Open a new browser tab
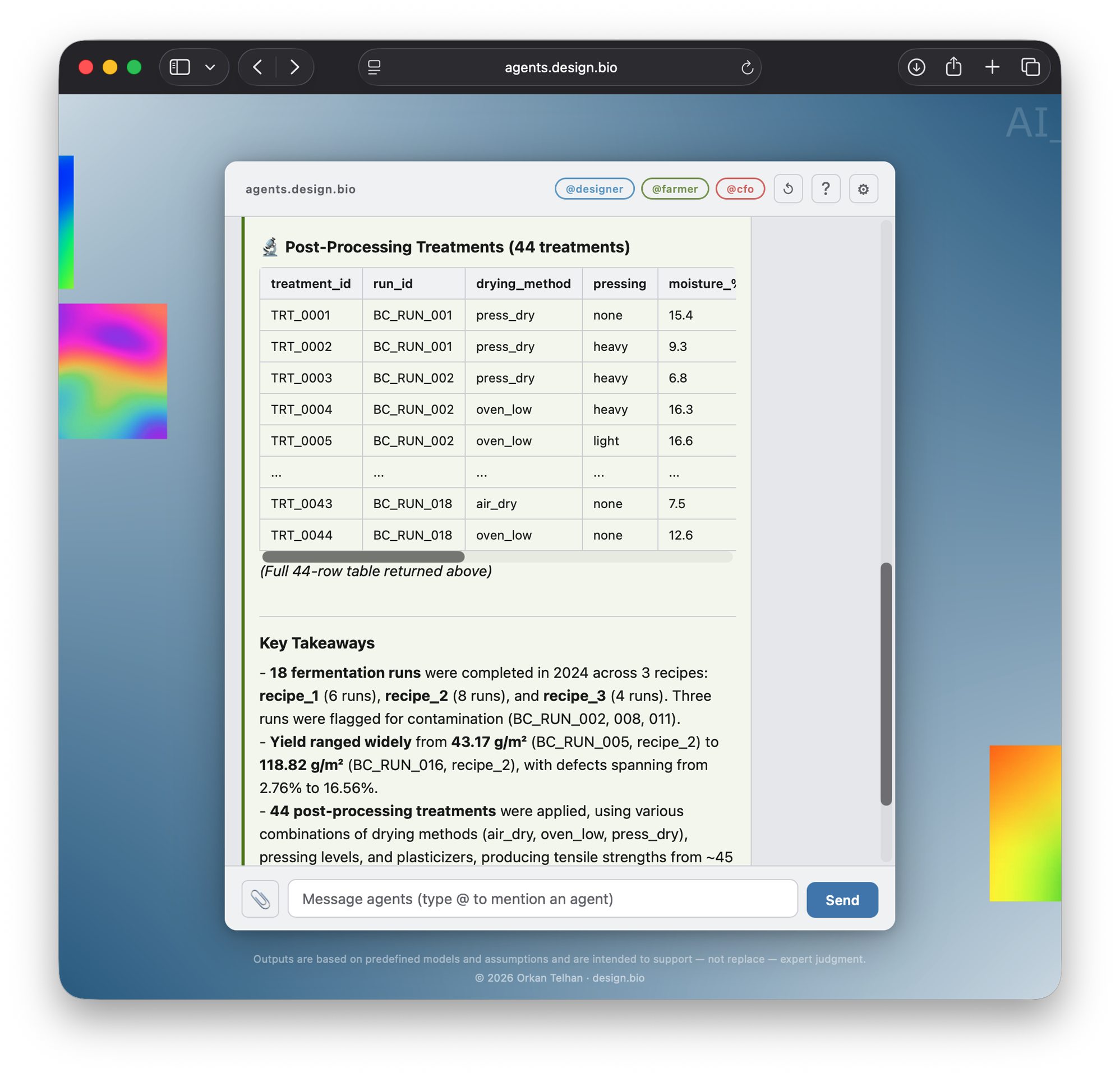Image resolution: width=1120 pixels, height=1077 pixels. (x=993, y=67)
